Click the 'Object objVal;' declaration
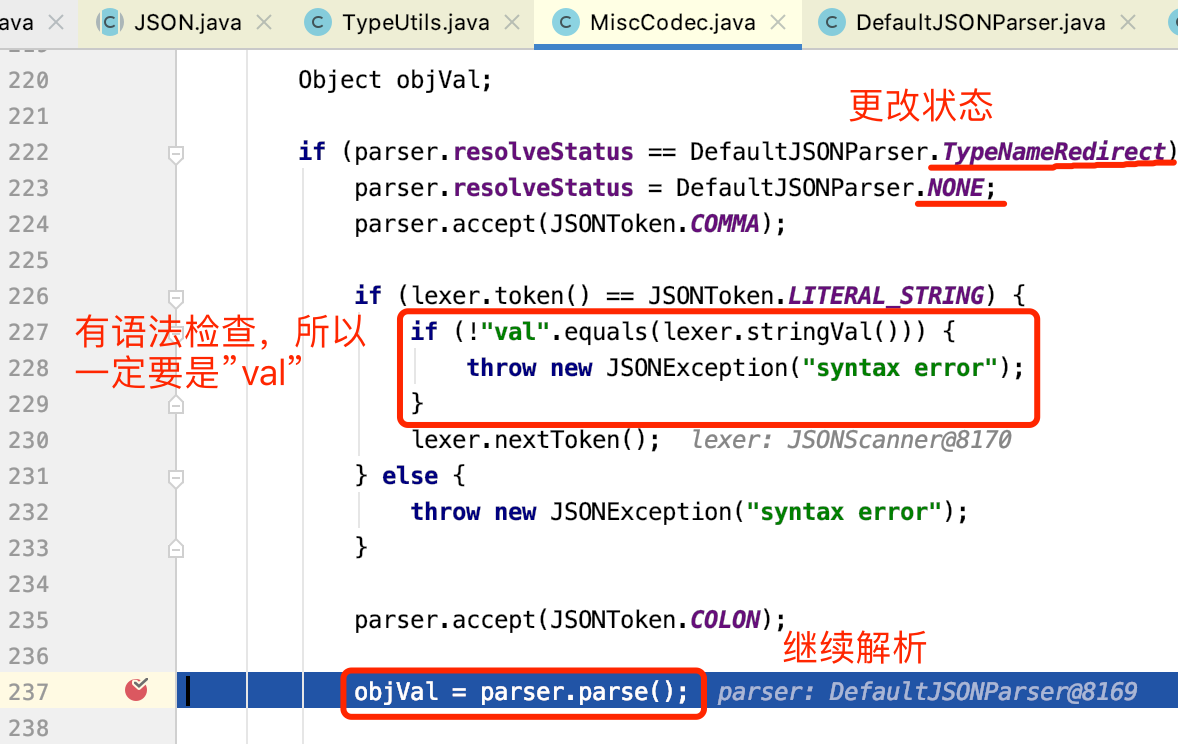This screenshot has width=1178, height=744. [x=395, y=80]
